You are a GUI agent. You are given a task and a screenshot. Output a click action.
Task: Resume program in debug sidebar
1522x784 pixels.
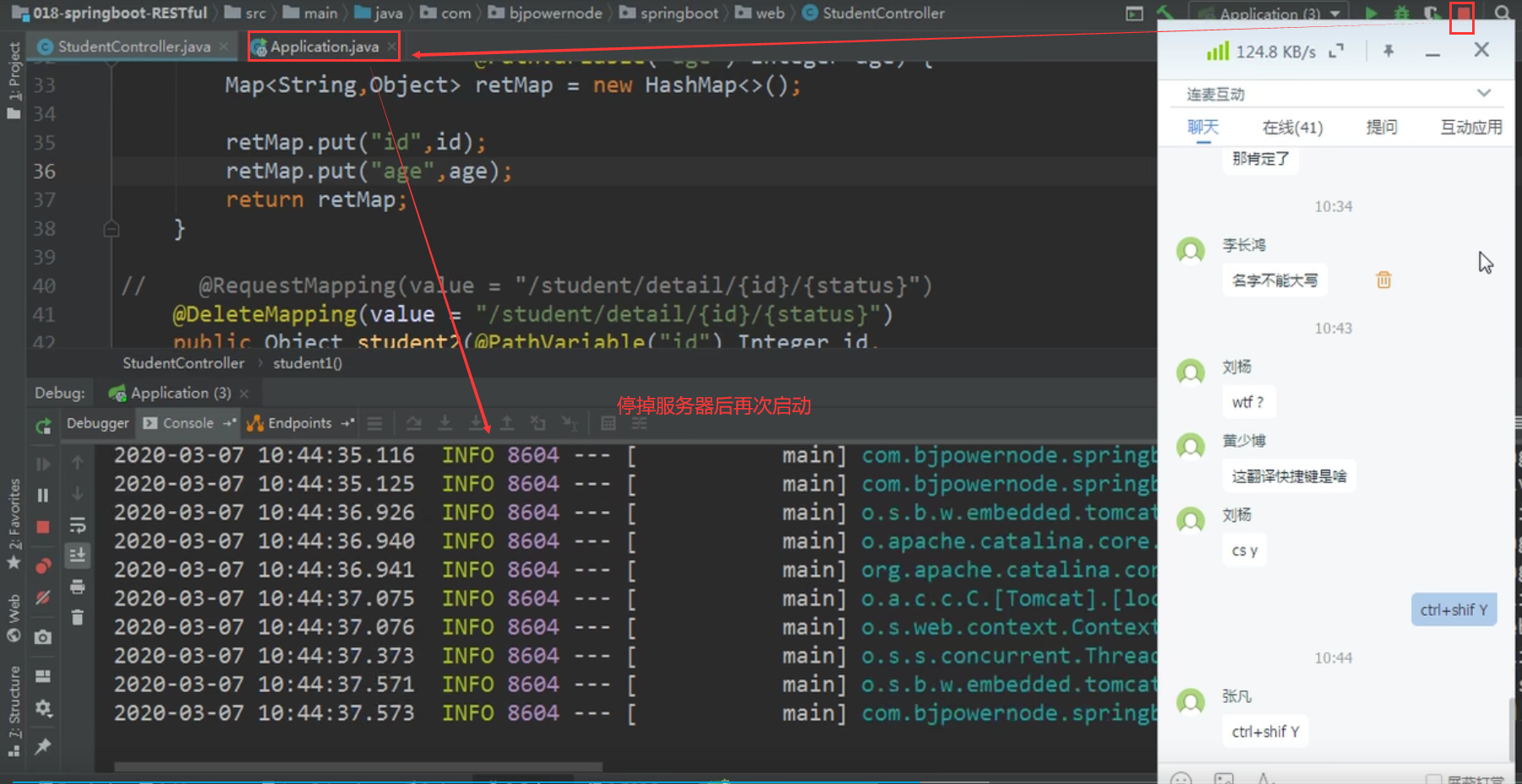(x=43, y=464)
